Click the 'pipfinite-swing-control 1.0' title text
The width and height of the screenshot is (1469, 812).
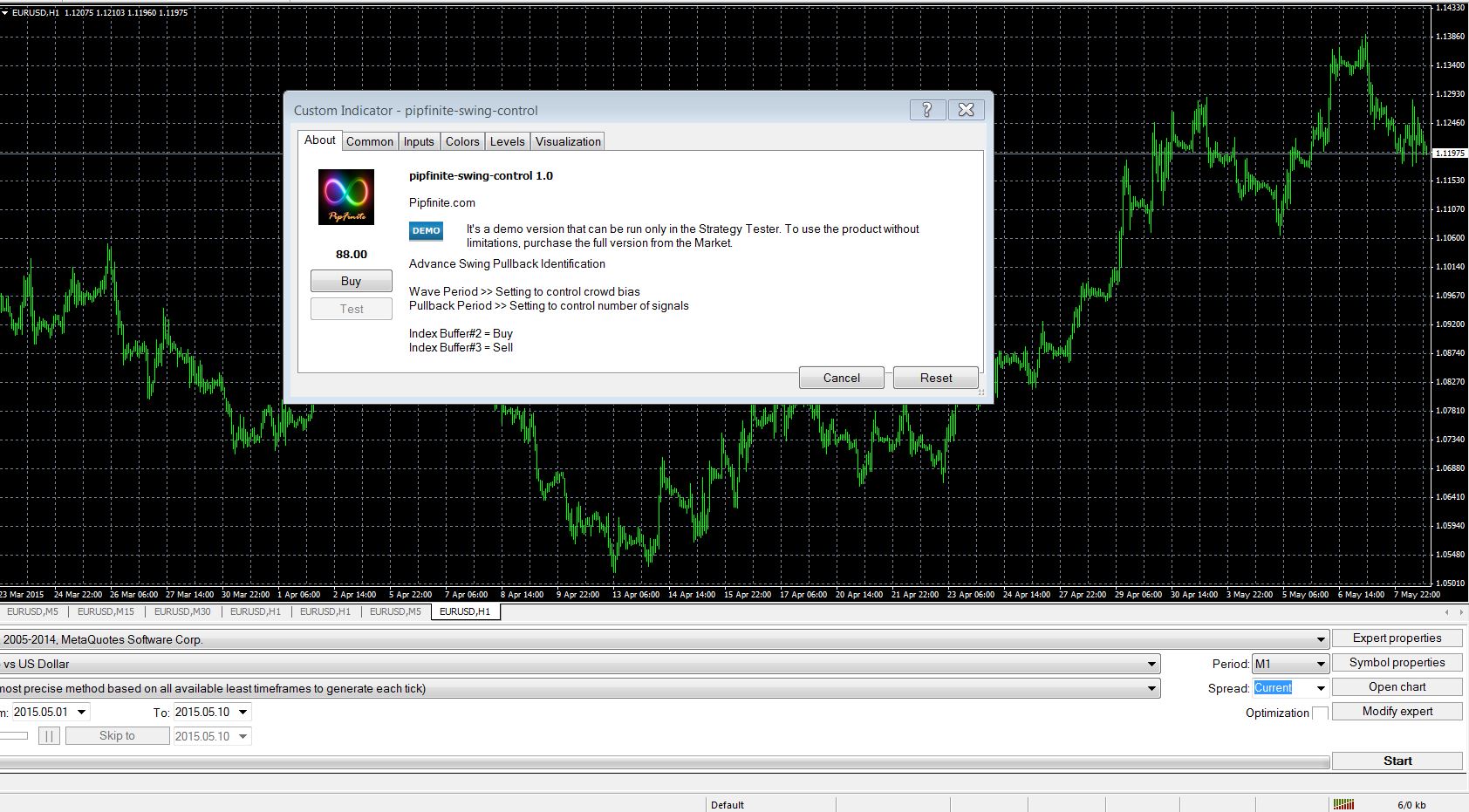pyautogui.click(x=481, y=176)
